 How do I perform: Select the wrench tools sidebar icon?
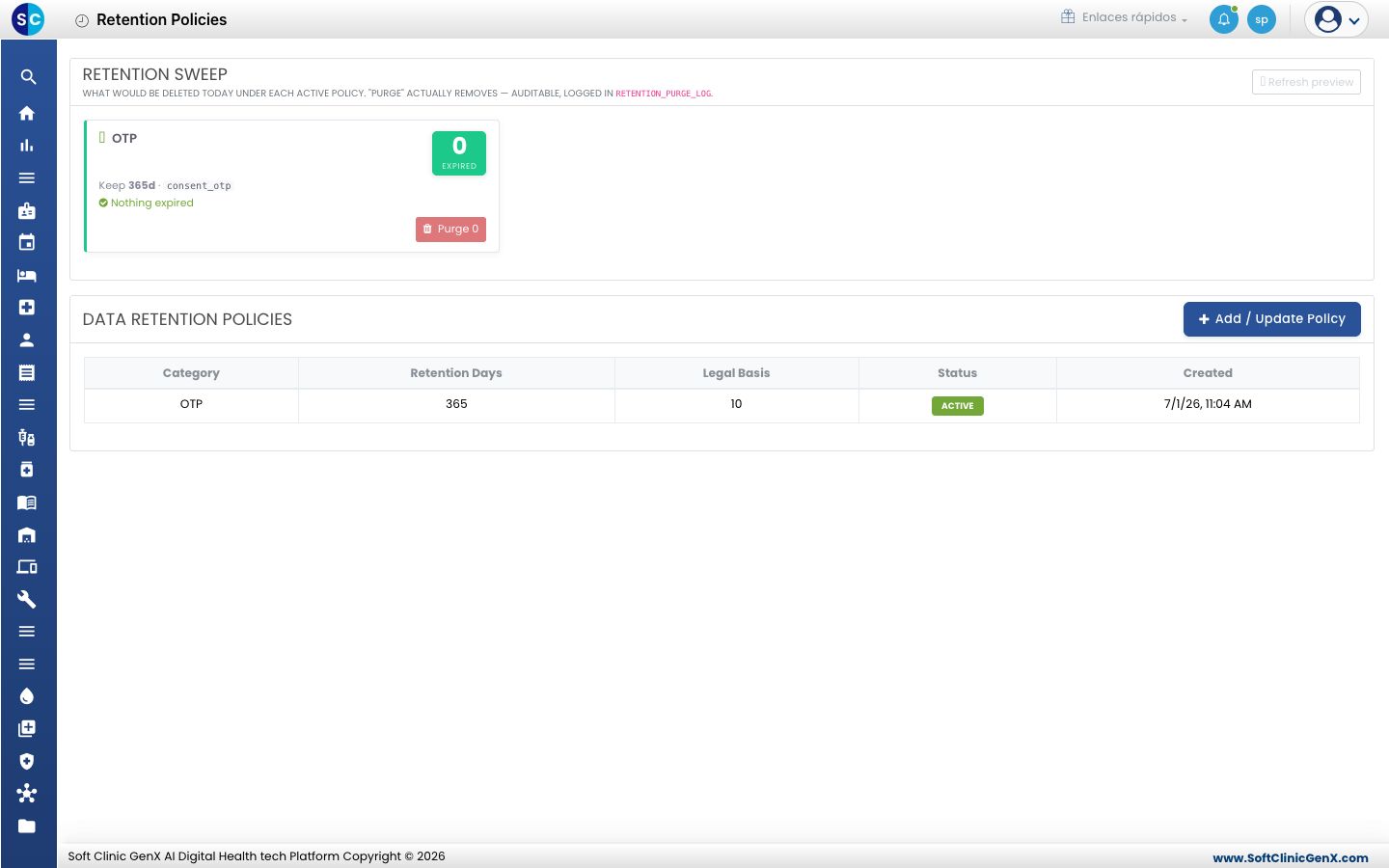[x=27, y=599]
